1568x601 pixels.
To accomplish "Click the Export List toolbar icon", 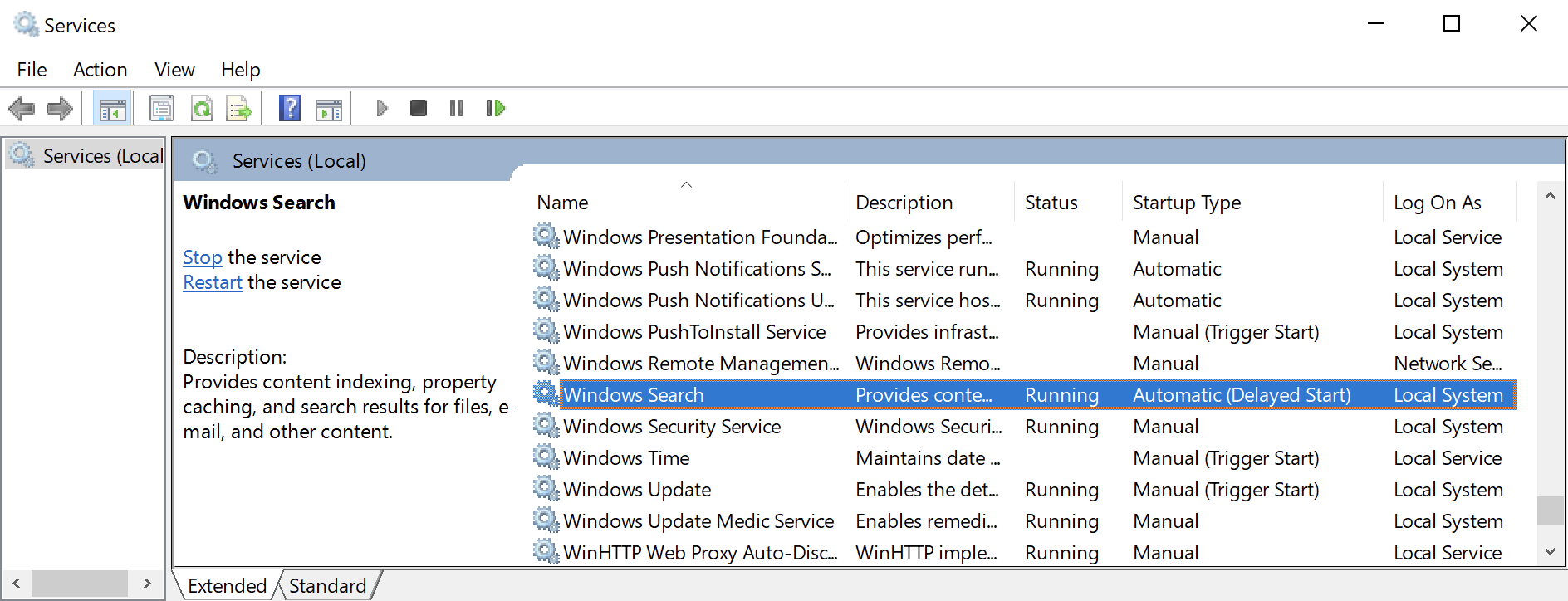I will pos(239,109).
